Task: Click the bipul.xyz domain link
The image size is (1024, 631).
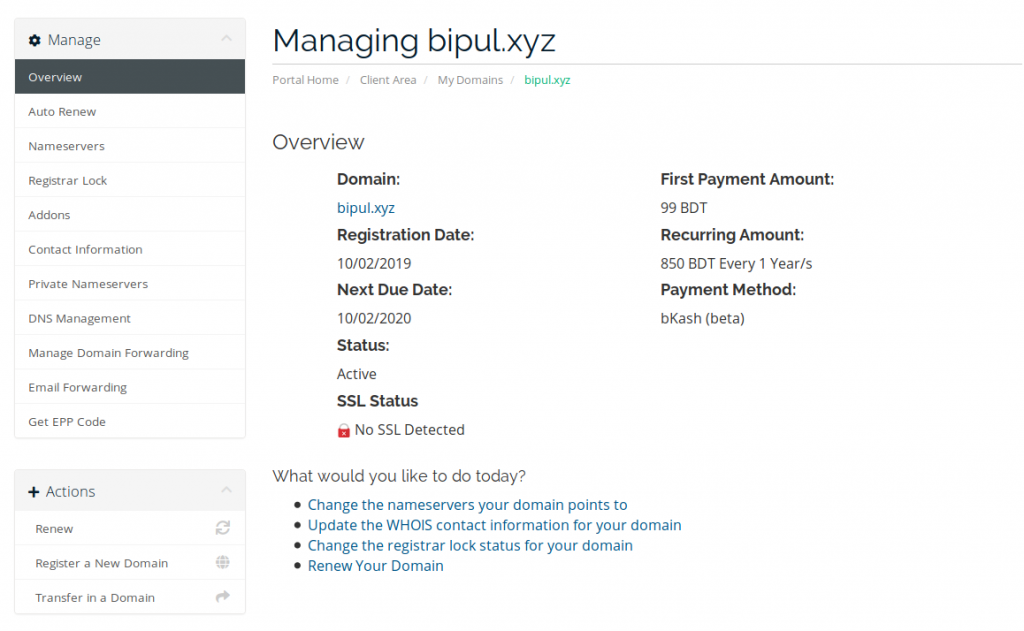Action: tap(366, 208)
